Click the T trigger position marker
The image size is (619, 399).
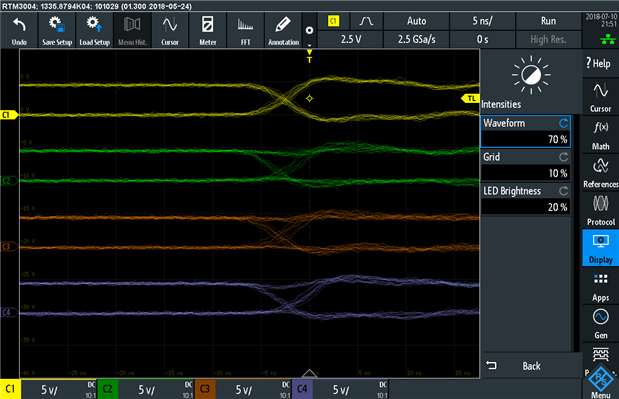pyautogui.click(x=310, y=57)
